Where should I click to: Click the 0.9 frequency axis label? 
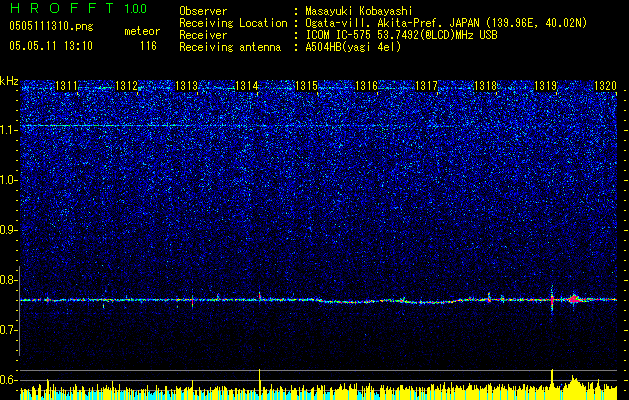tap(9, 230)
